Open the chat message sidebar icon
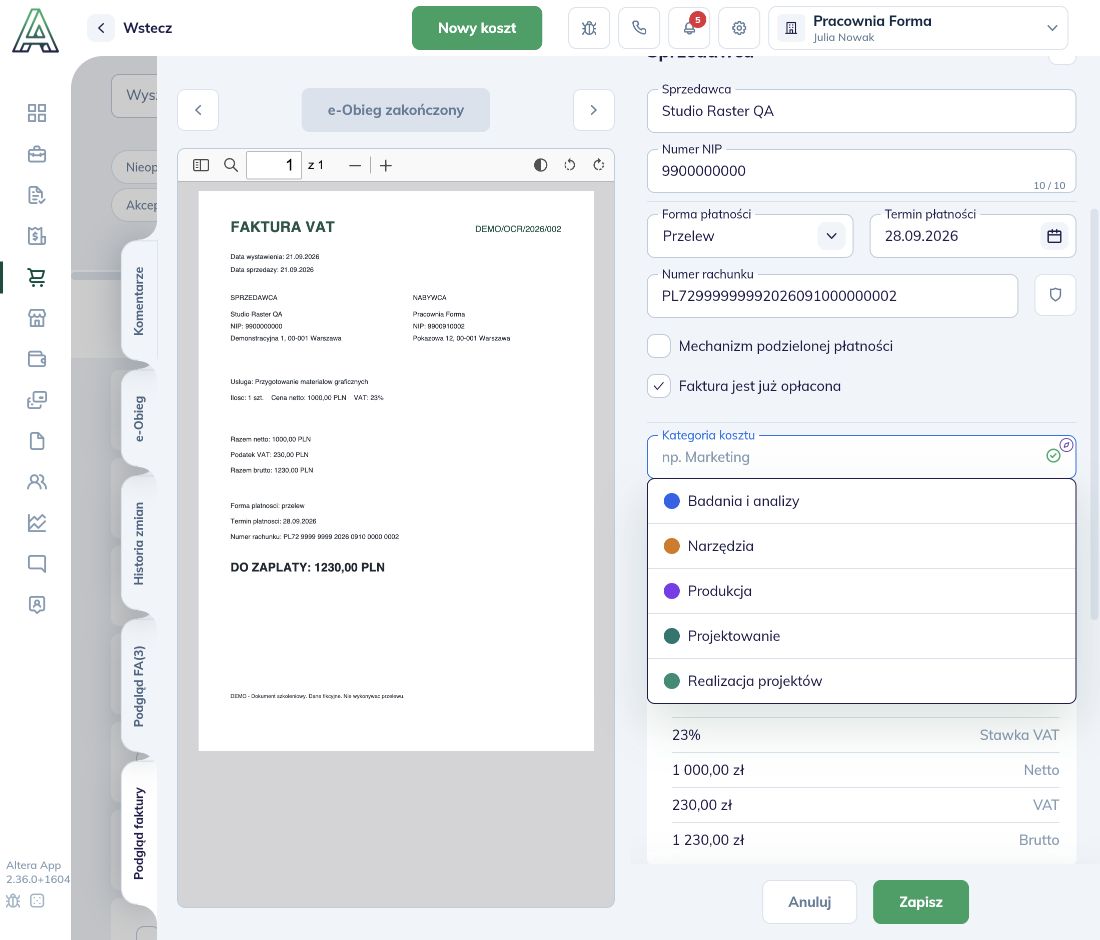The width and height of the screenshot is (1100, 940). (x=36, y=563)
